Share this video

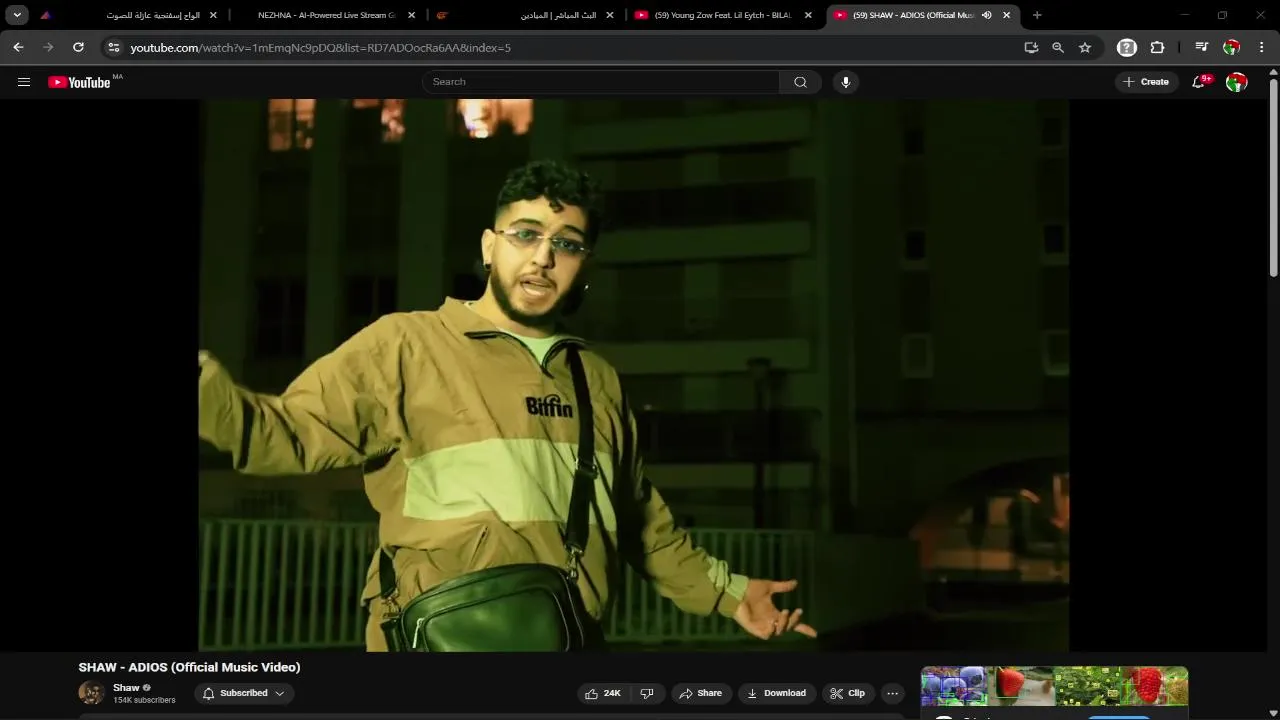(700, 693)
